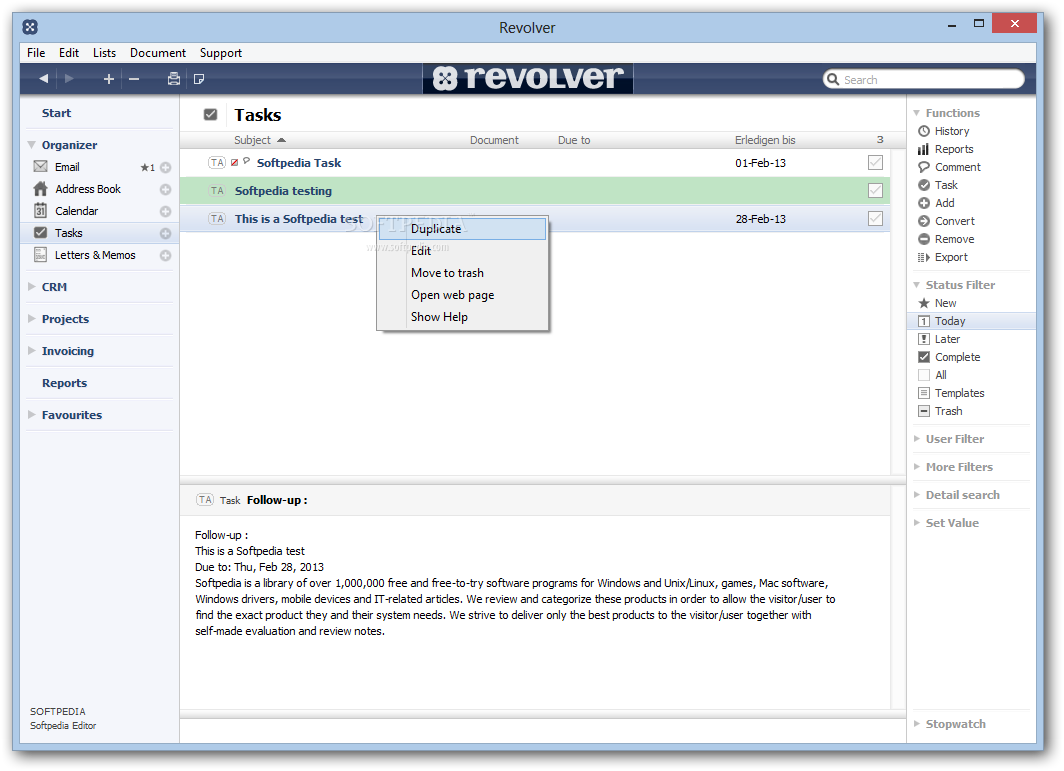Add task with plus beside Tasks
The height and width of the screenshot is (771, 1064).
tap(166, 233)
